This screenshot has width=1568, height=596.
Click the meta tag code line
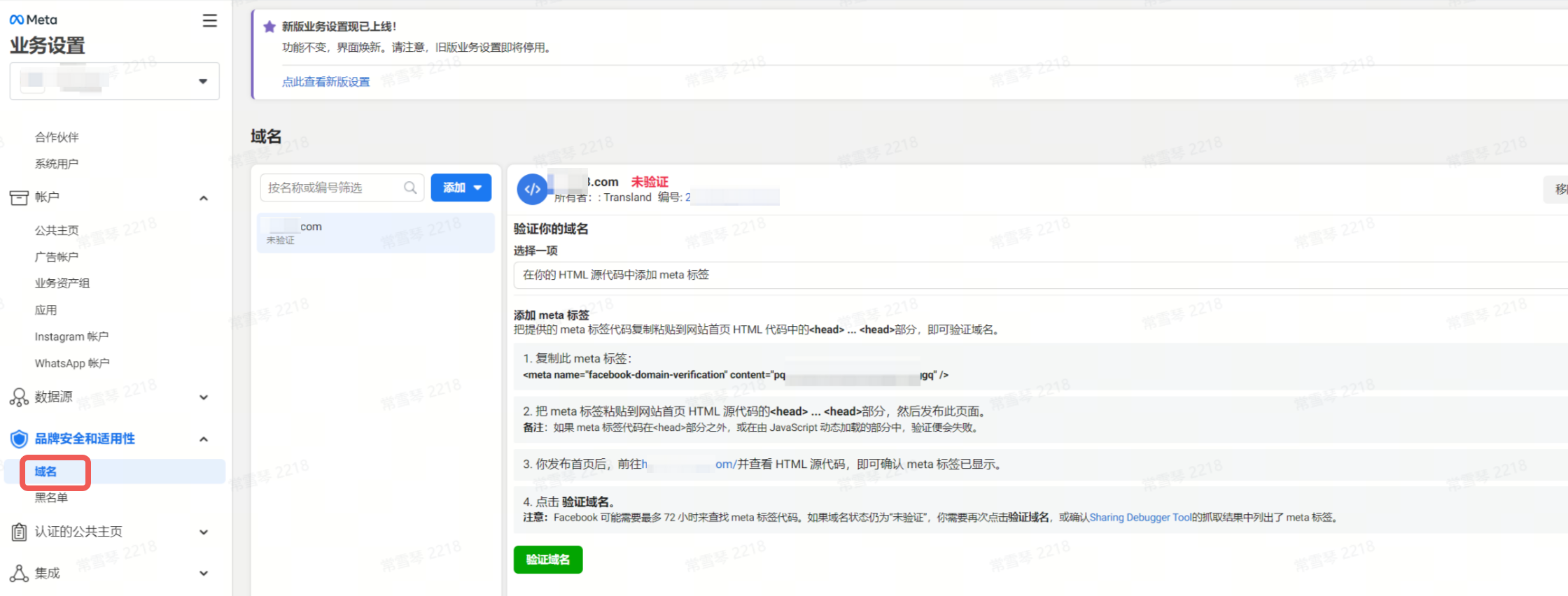(x=736, y=376)
